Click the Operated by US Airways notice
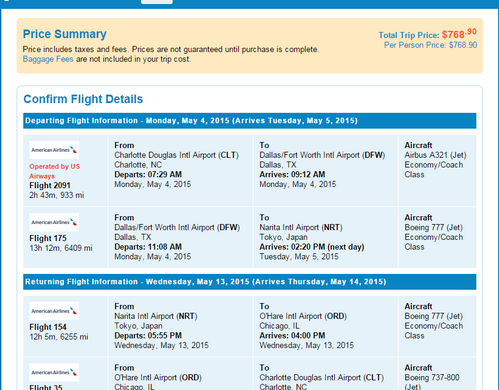This screenshot has height=390, width=499. coord(54,171)
